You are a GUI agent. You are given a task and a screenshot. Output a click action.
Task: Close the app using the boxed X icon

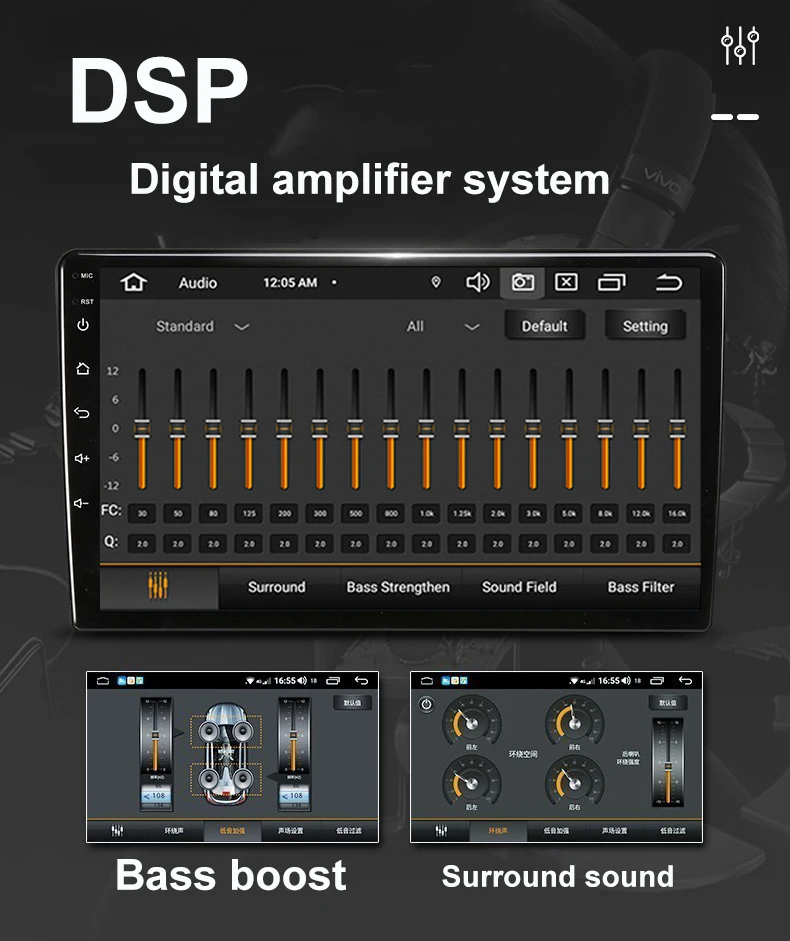click(x=566, y=282)
